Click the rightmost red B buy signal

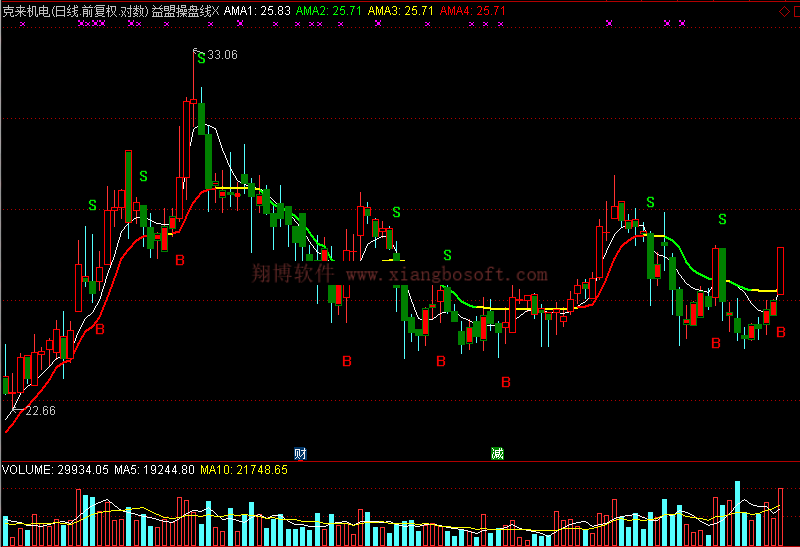click(781, 333)
